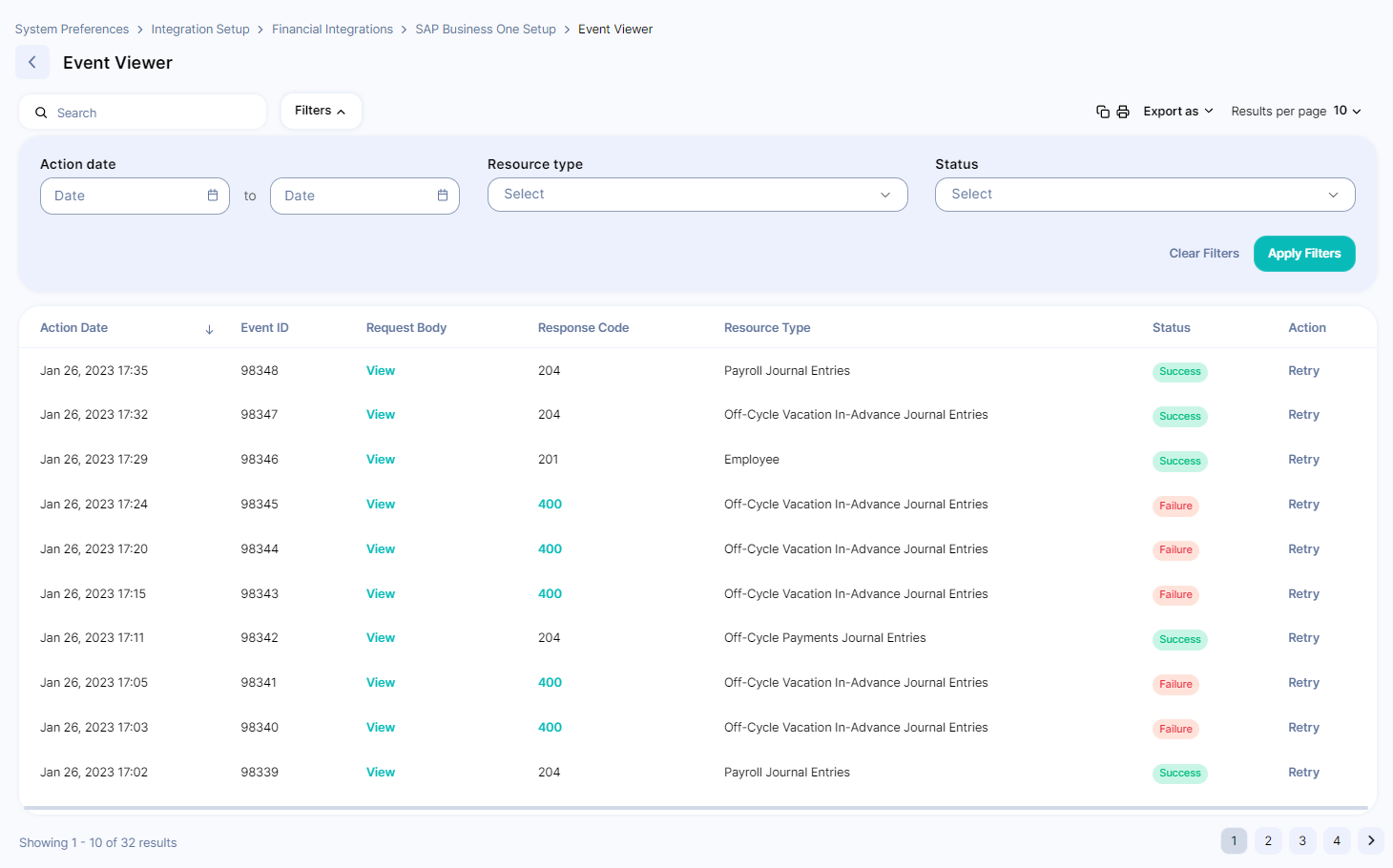The height and width of the screenshot is (868, 1393).
Task: Open calendar icon in first Date field
Action: point(213,196)
